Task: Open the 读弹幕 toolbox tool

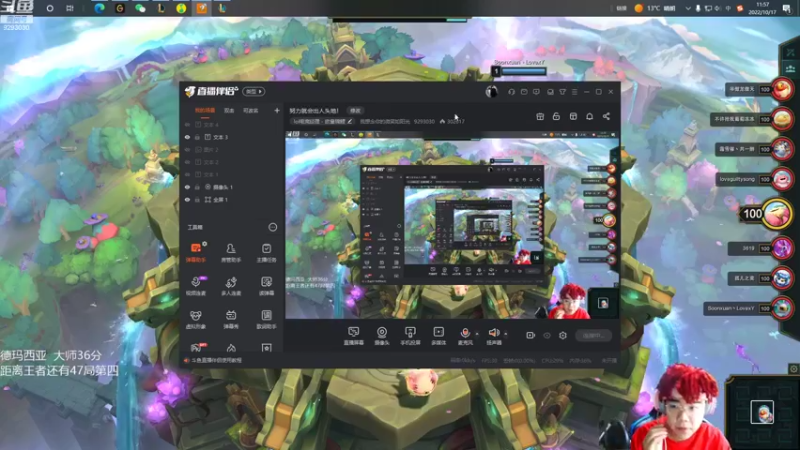Action: (266, 286)
